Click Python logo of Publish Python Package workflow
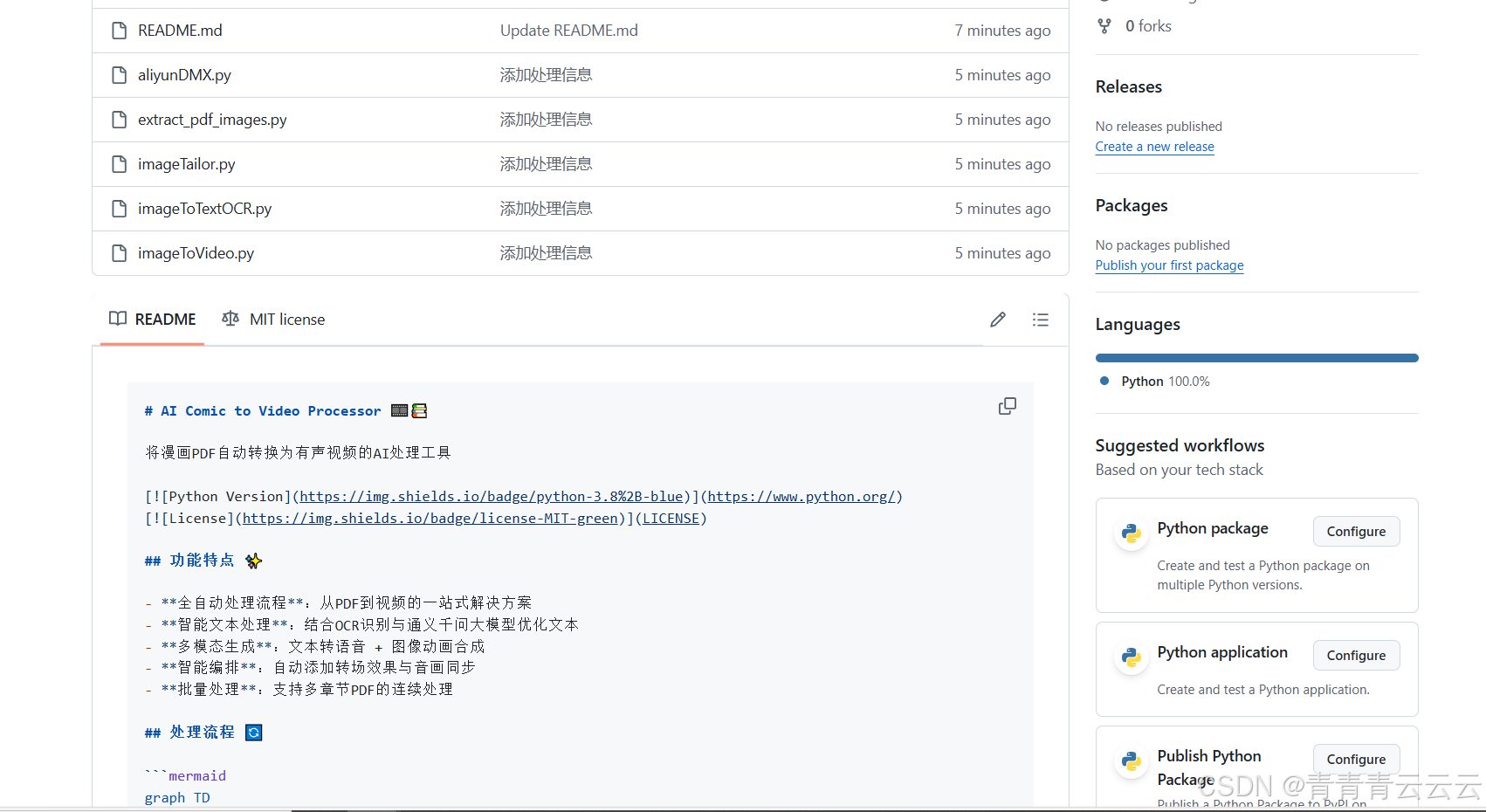Screen dimensions: 1486x812 click(1132, 760)
